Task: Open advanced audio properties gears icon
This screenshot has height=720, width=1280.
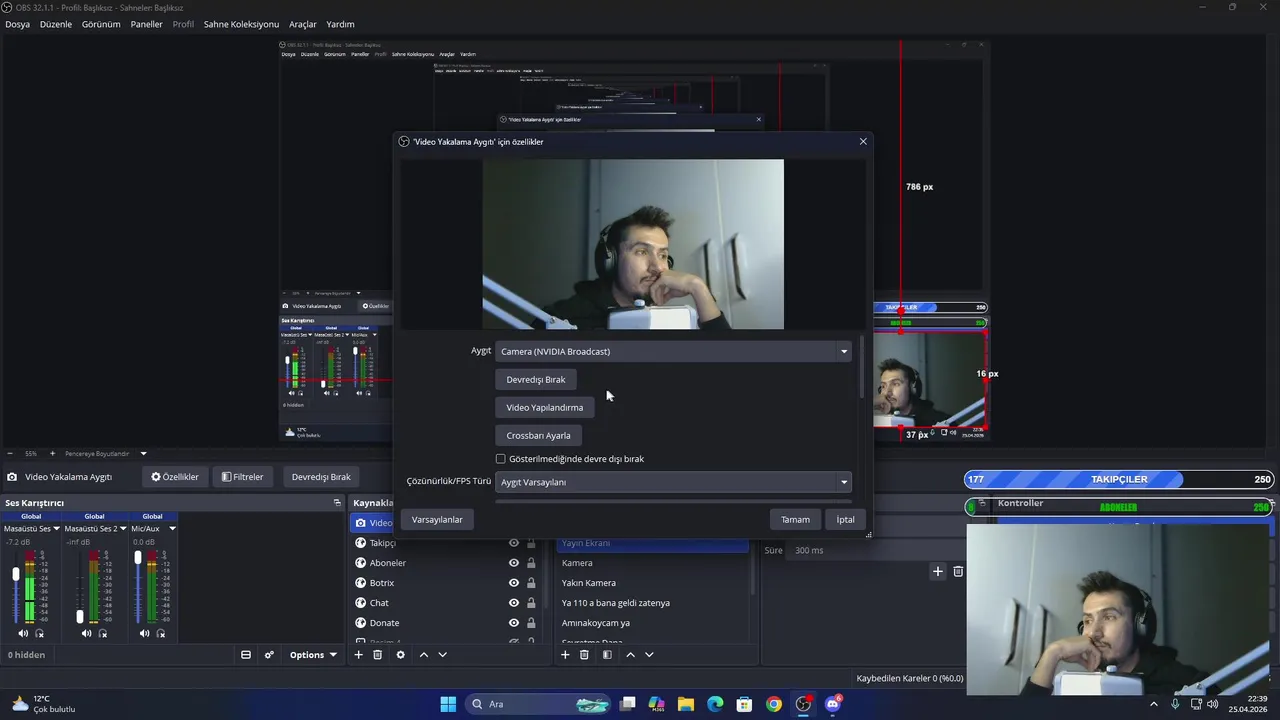Action: [x=269, y=655]
